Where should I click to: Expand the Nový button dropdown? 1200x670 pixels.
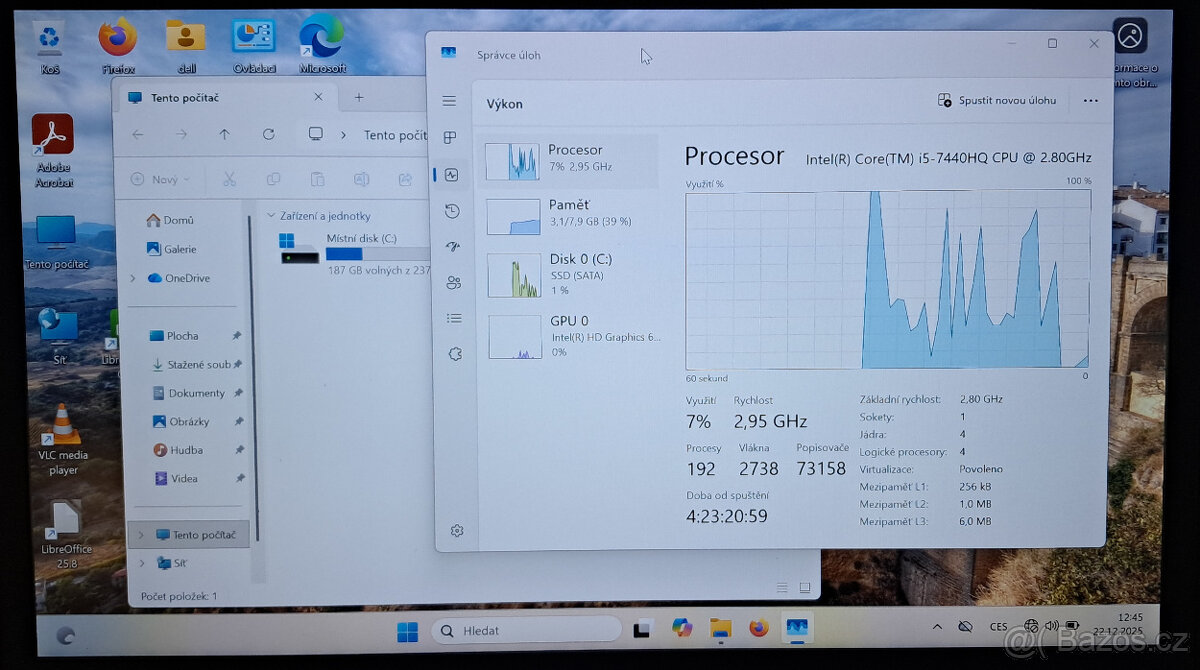point(185,178)
